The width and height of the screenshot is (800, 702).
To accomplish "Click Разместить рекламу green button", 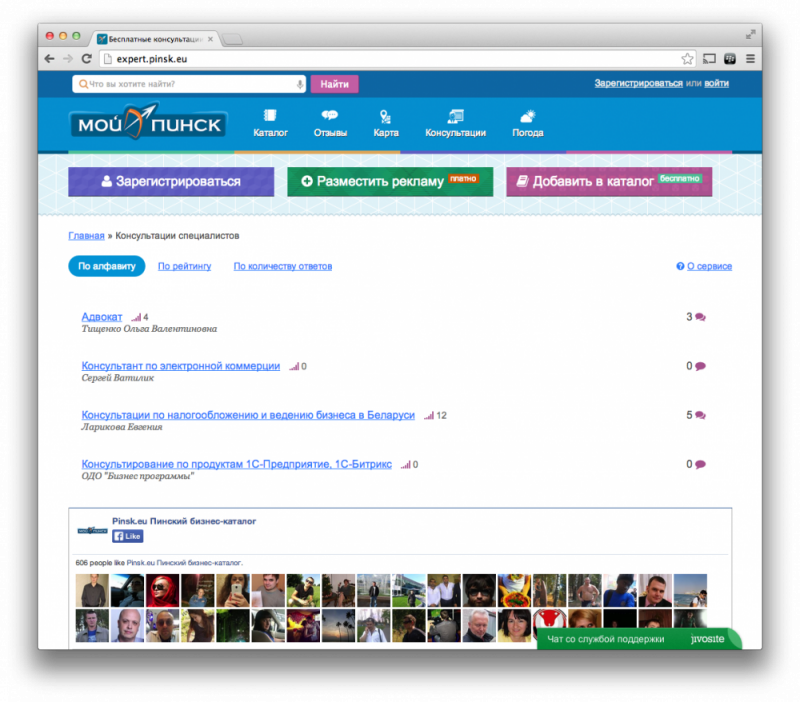I will pos(389,182).
